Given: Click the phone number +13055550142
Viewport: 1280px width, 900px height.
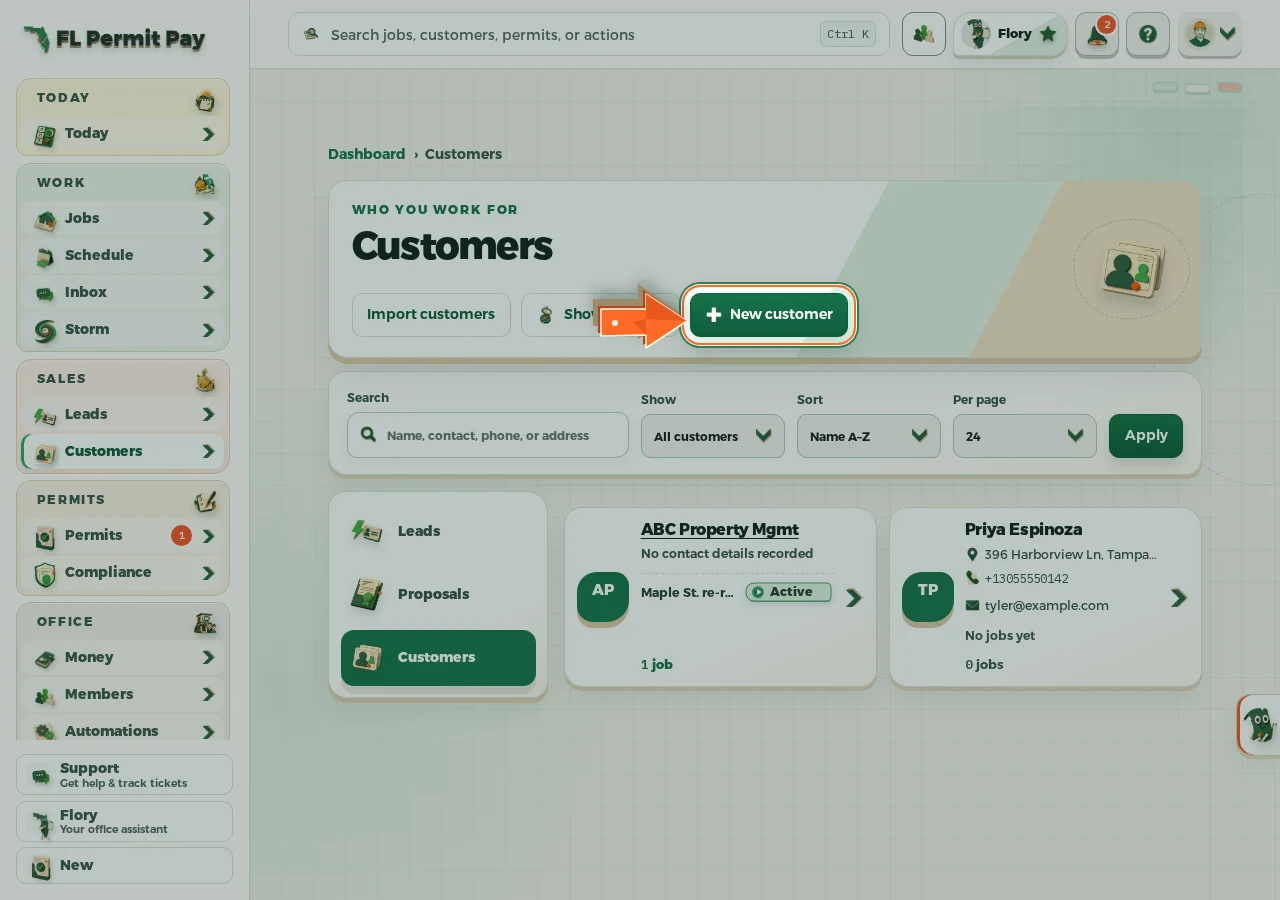Looking at the screenshot, I should (1026, 579).
